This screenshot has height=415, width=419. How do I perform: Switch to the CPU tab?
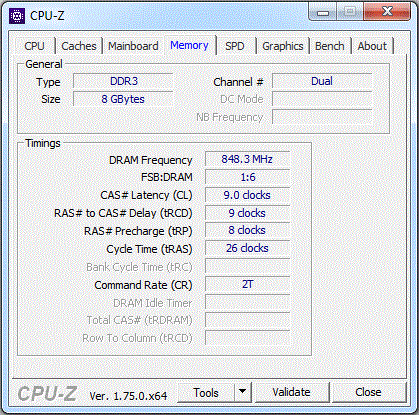click(34, 46)
